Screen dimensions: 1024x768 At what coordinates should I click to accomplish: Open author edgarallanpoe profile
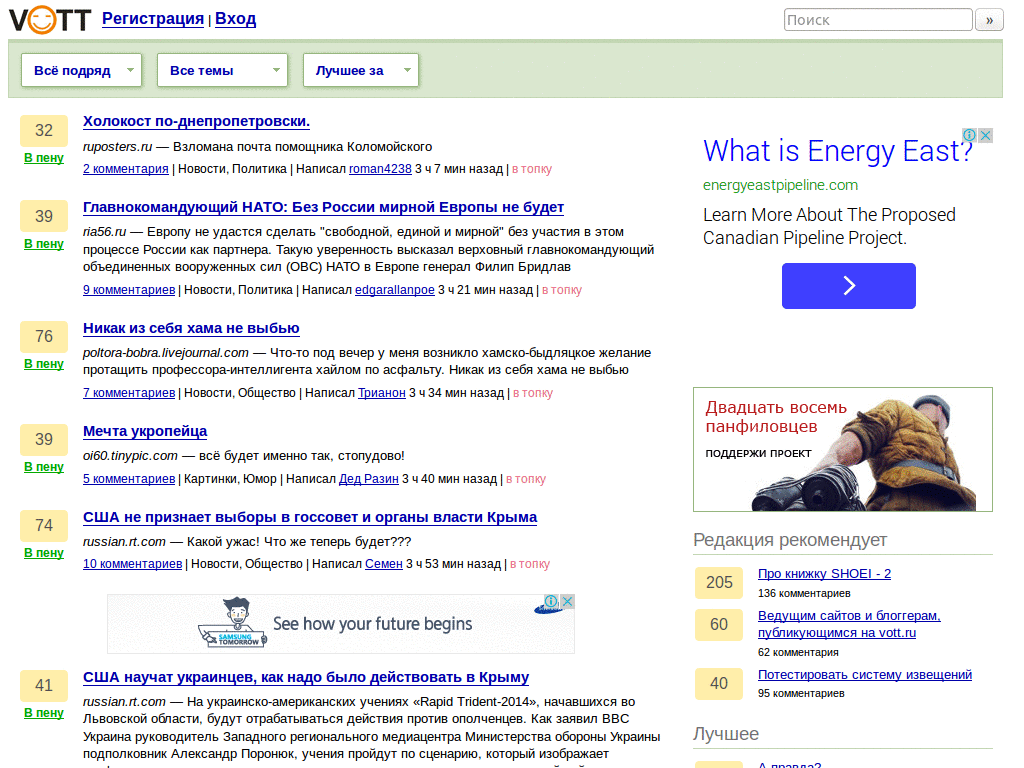(394, 290)
